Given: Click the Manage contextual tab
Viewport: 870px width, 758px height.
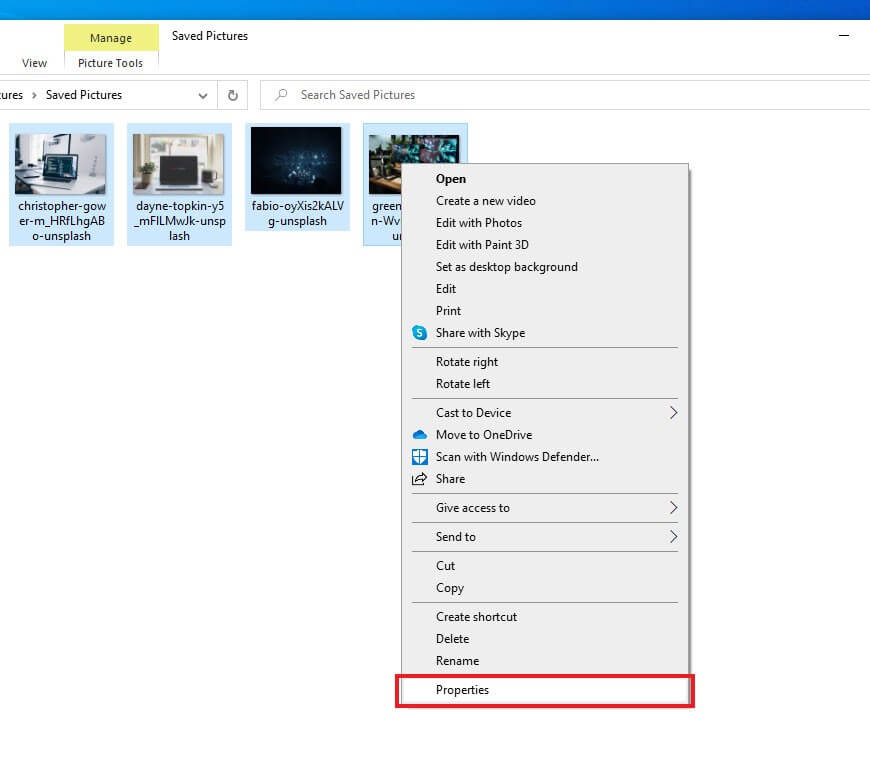Looking at the screenshot, I should pos(110,38).
